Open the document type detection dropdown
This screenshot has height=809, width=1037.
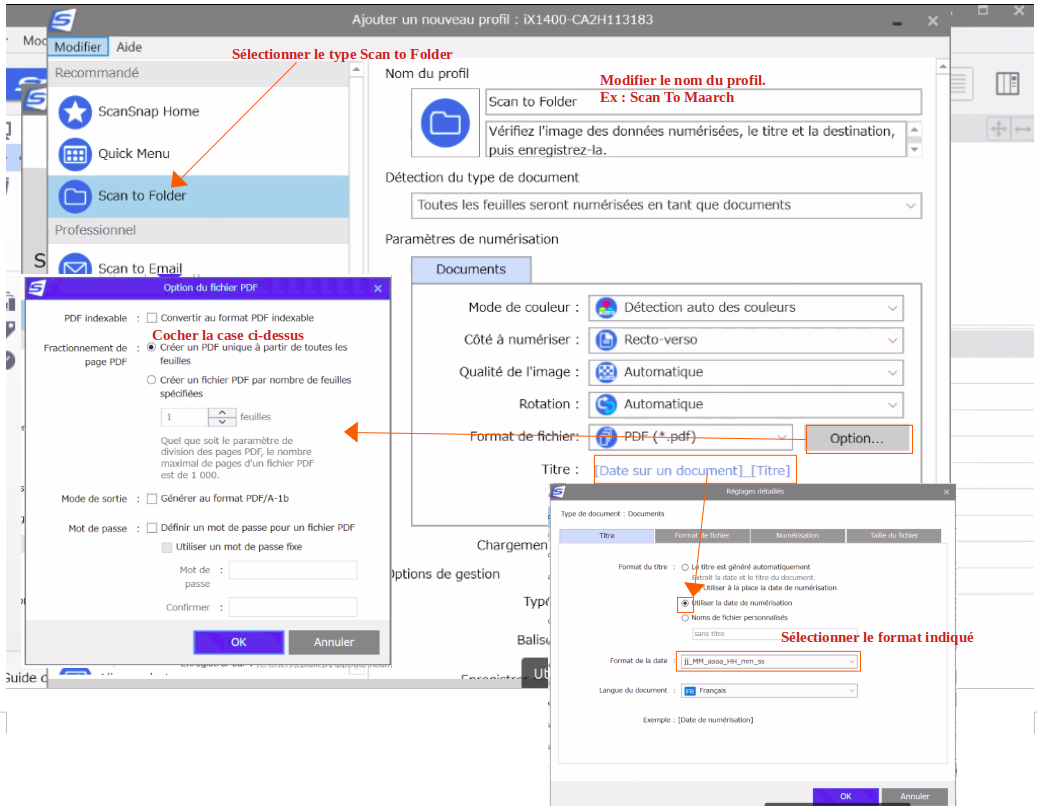pyautogui.click(x=666, y=206)
